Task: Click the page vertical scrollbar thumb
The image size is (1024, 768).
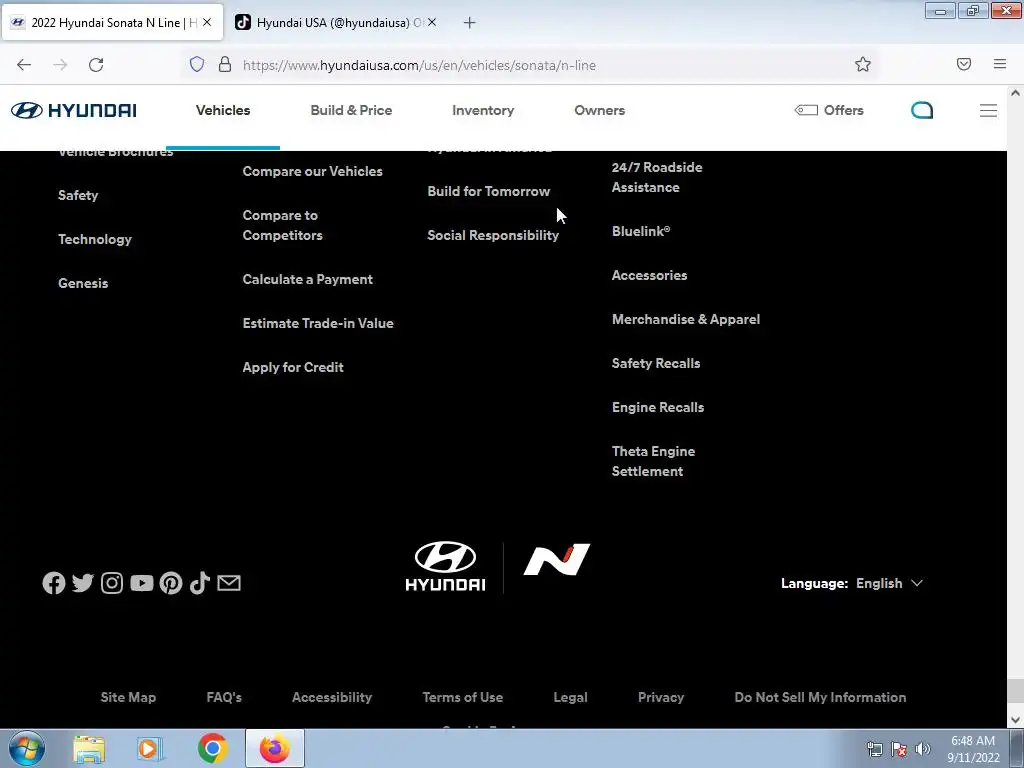Action: coord(1015,690)
